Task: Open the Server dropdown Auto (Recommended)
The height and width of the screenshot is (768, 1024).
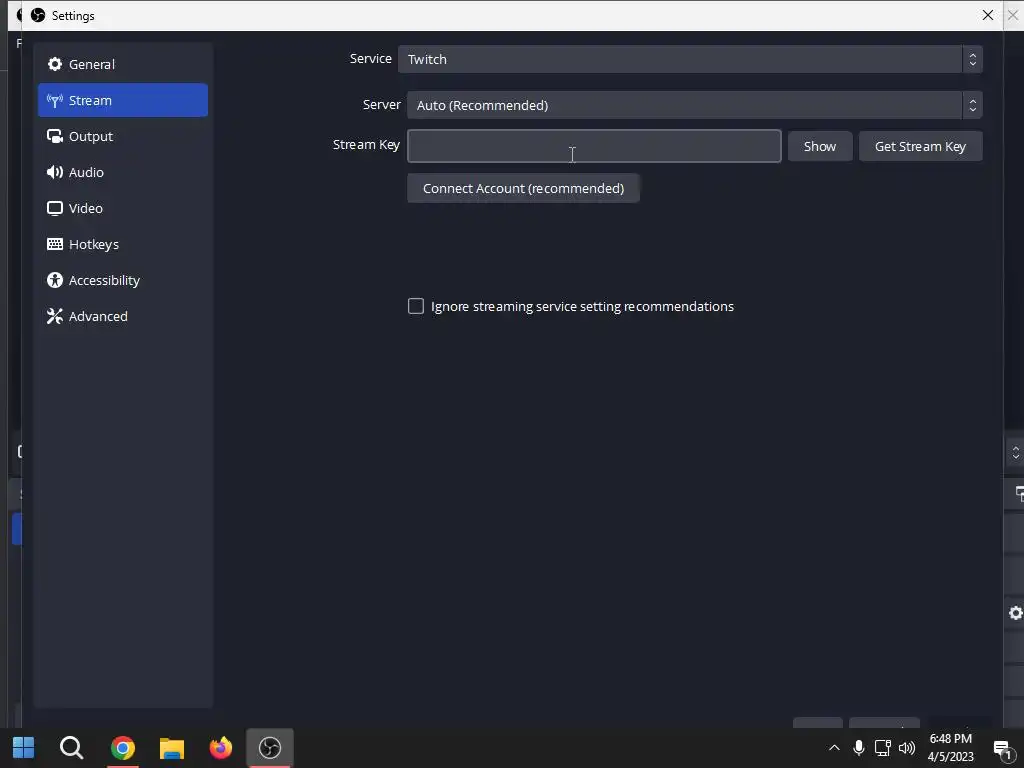Action: click(x=694, y=105)
